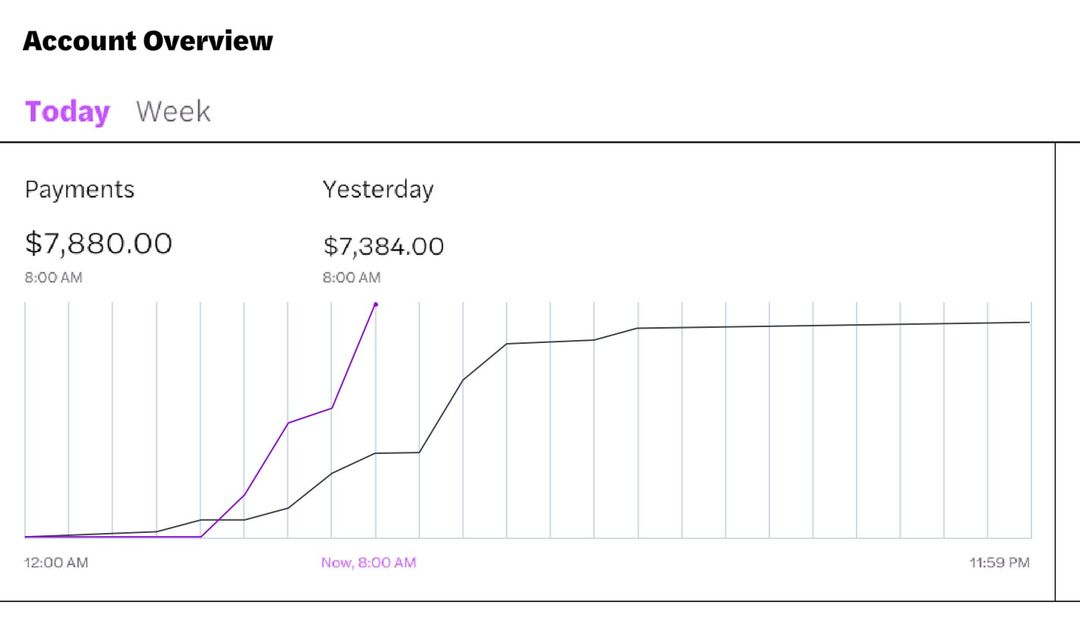Select the 'Now, 8:00 AM' axis label

368,562
